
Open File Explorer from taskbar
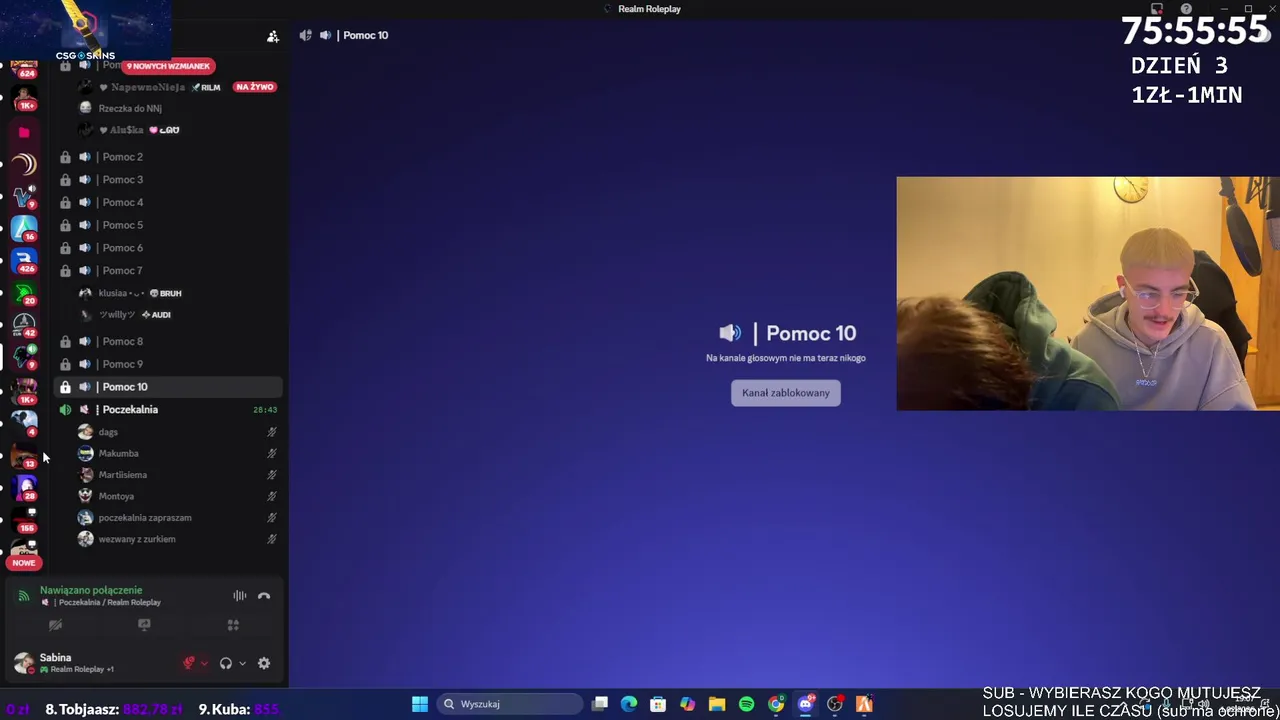click(x=717, y=704)
